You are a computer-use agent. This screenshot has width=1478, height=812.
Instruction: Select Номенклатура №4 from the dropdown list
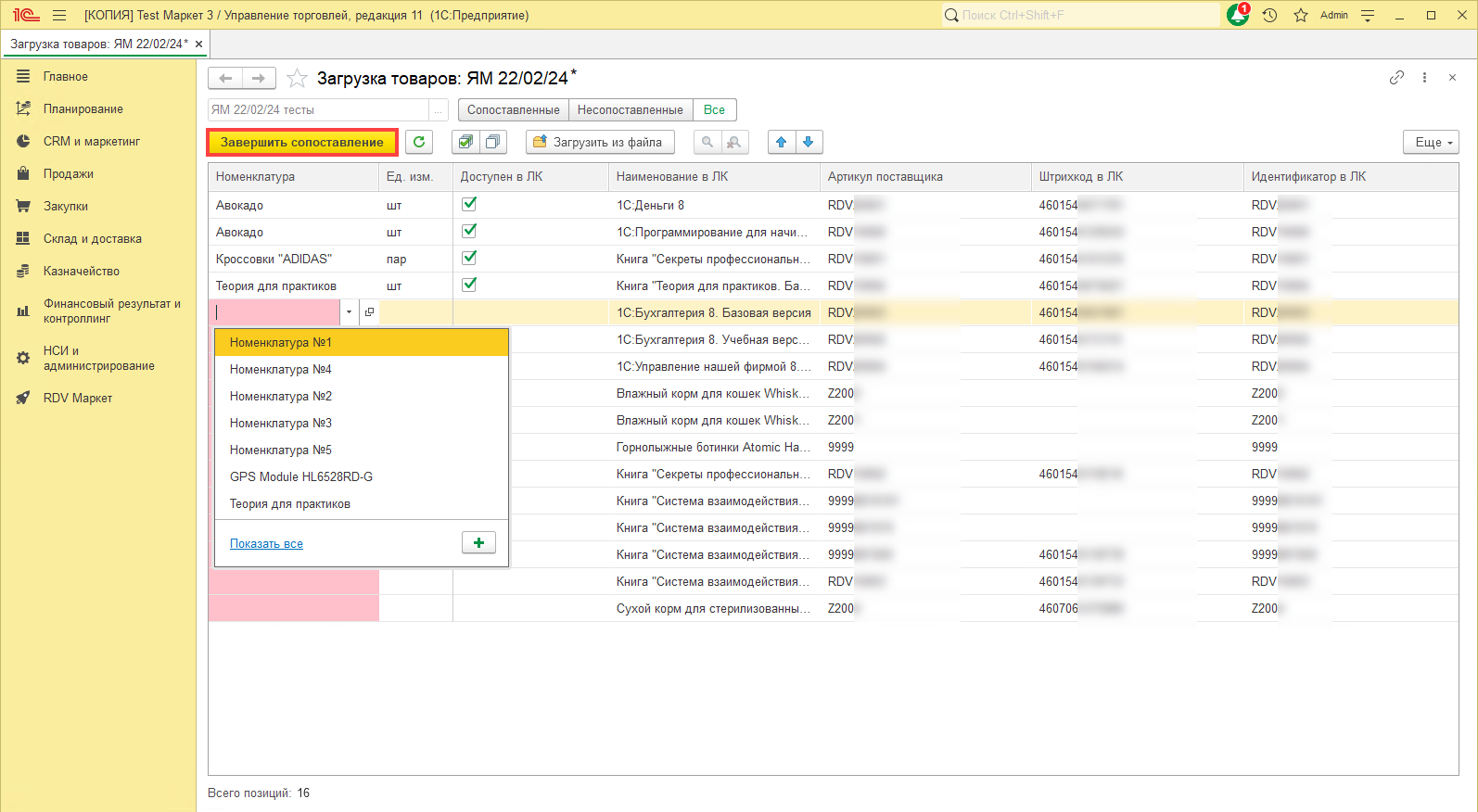pyautogui.click(x=281, y=369)
